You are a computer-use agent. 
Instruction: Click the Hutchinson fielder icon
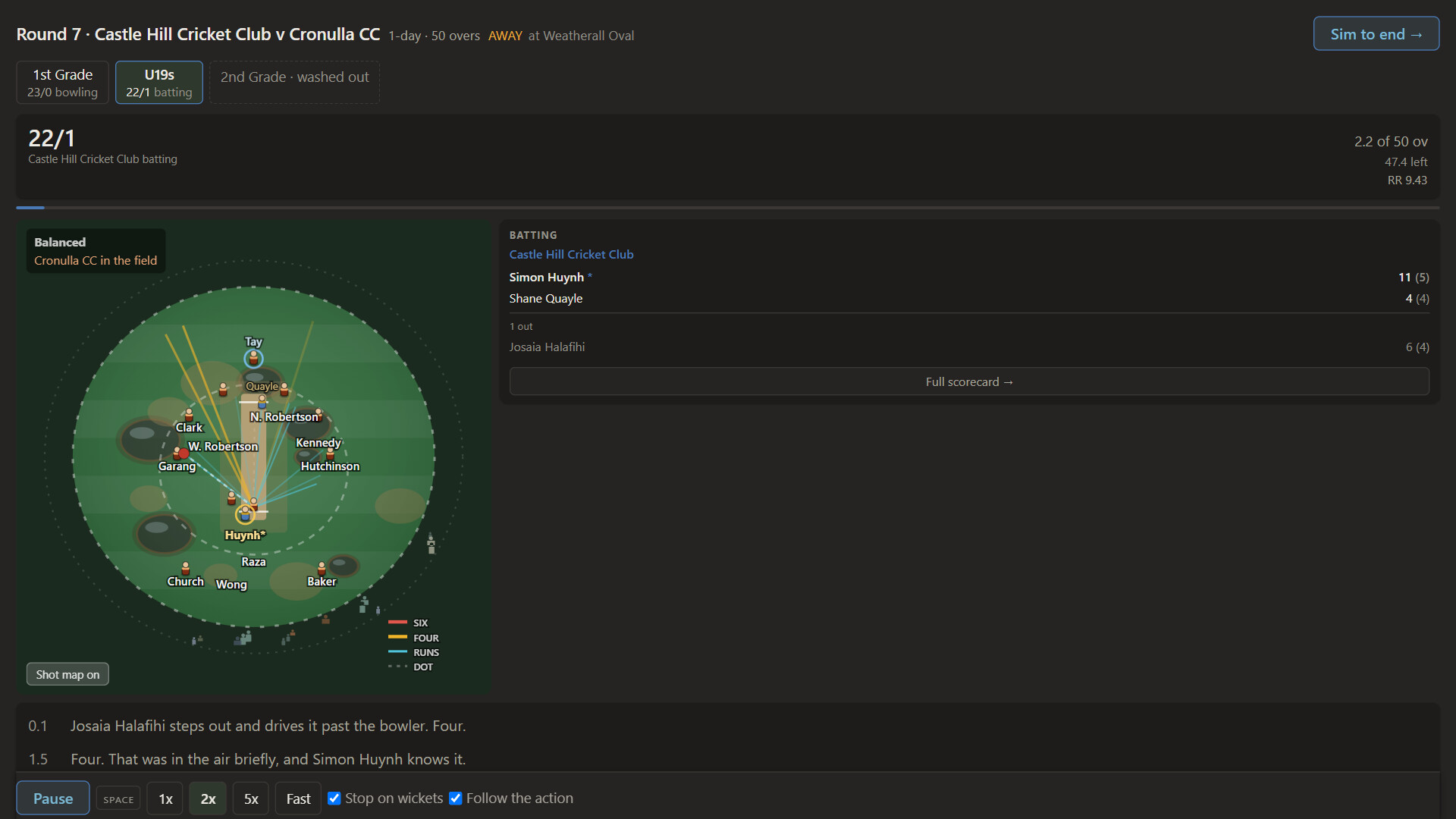[x=330, y=453]
